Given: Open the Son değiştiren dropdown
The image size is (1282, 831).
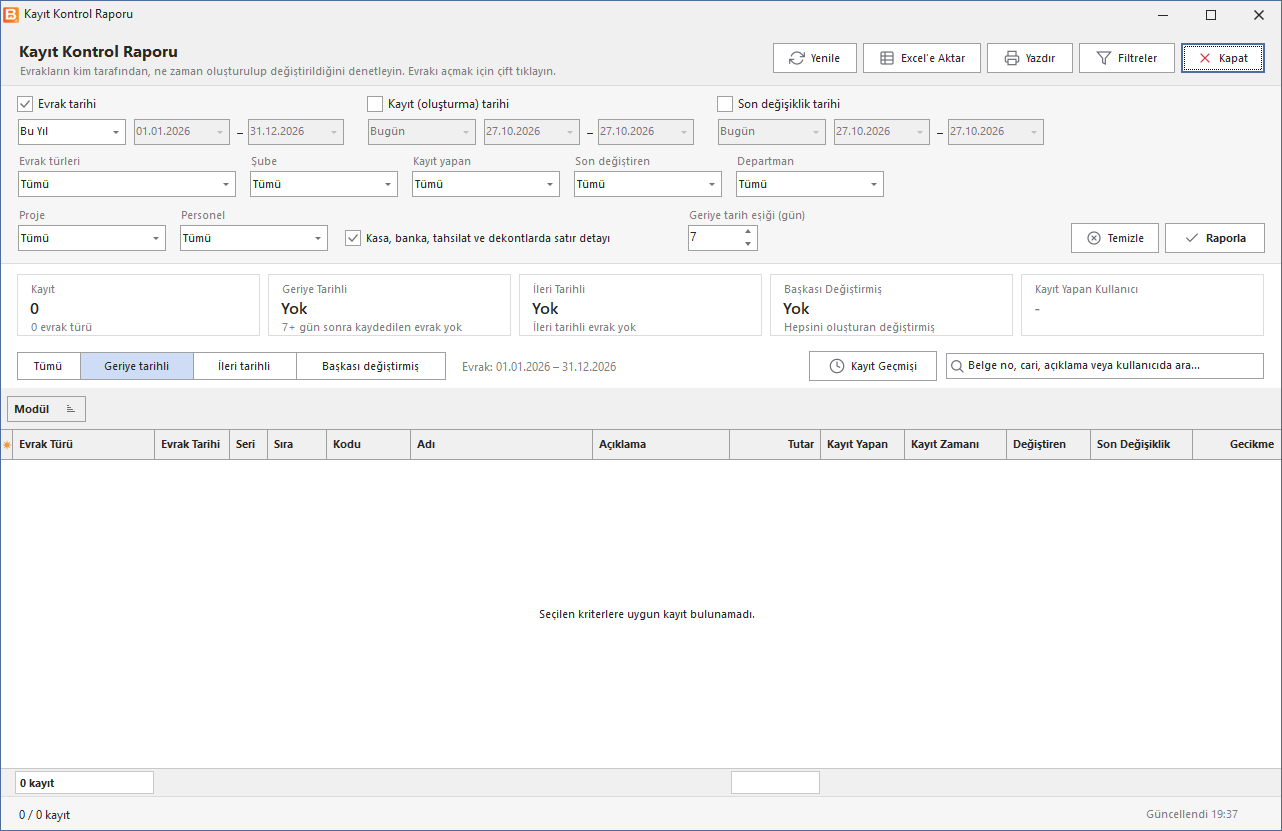Looking at the screenshot, I should [x=648, y=184].
